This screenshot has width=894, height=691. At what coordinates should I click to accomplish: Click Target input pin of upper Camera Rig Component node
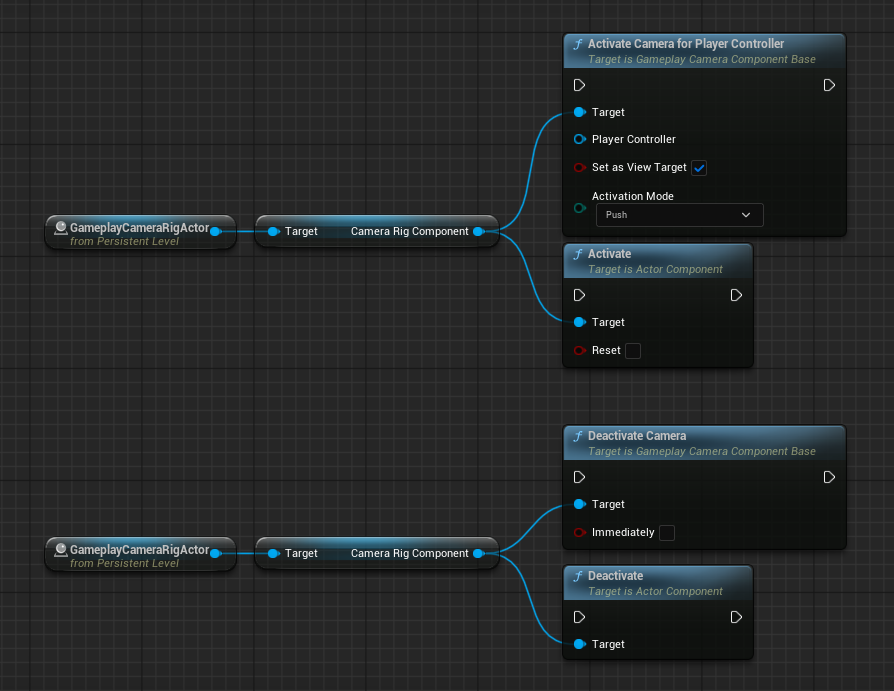click(x=274, y=231)
